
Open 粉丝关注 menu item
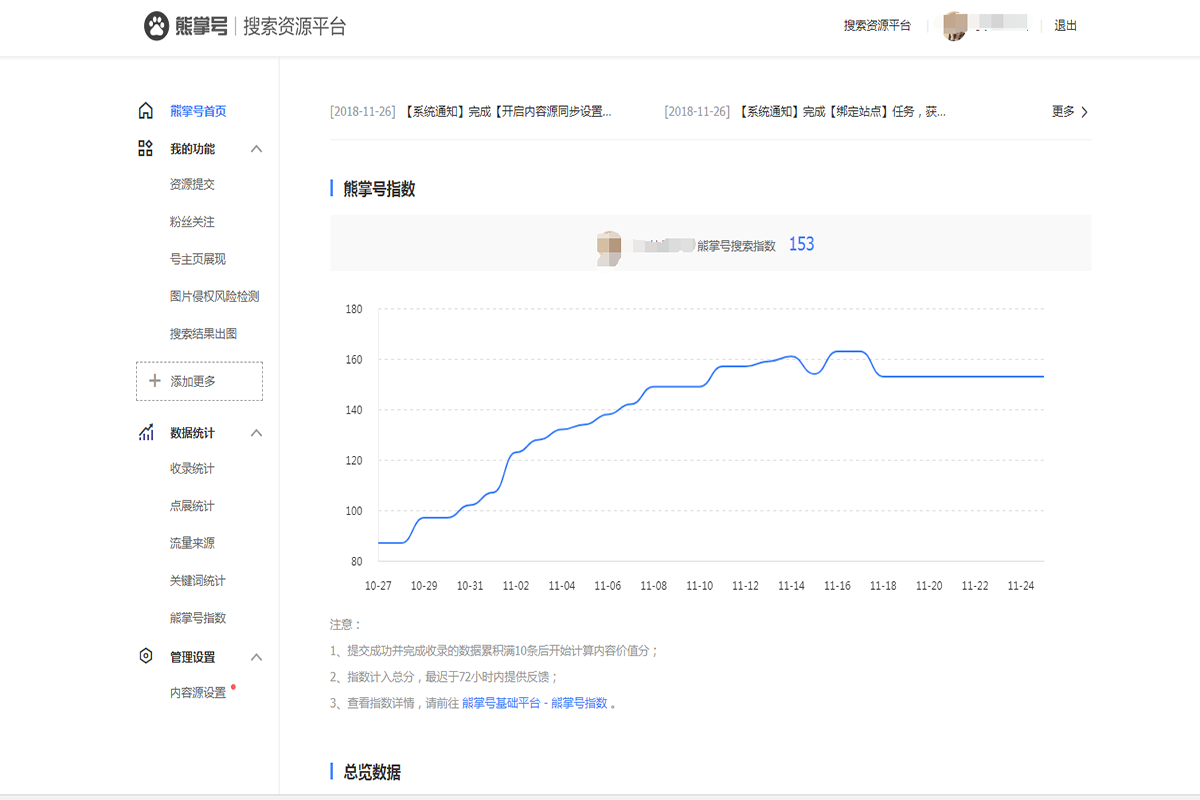[192, 221]
